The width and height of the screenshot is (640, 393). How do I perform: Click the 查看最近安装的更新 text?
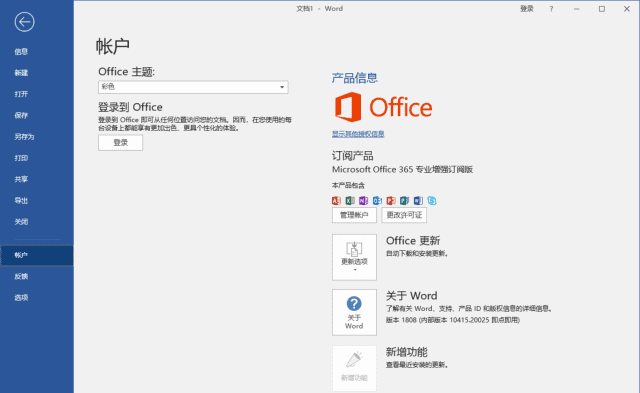pos(417,365)
